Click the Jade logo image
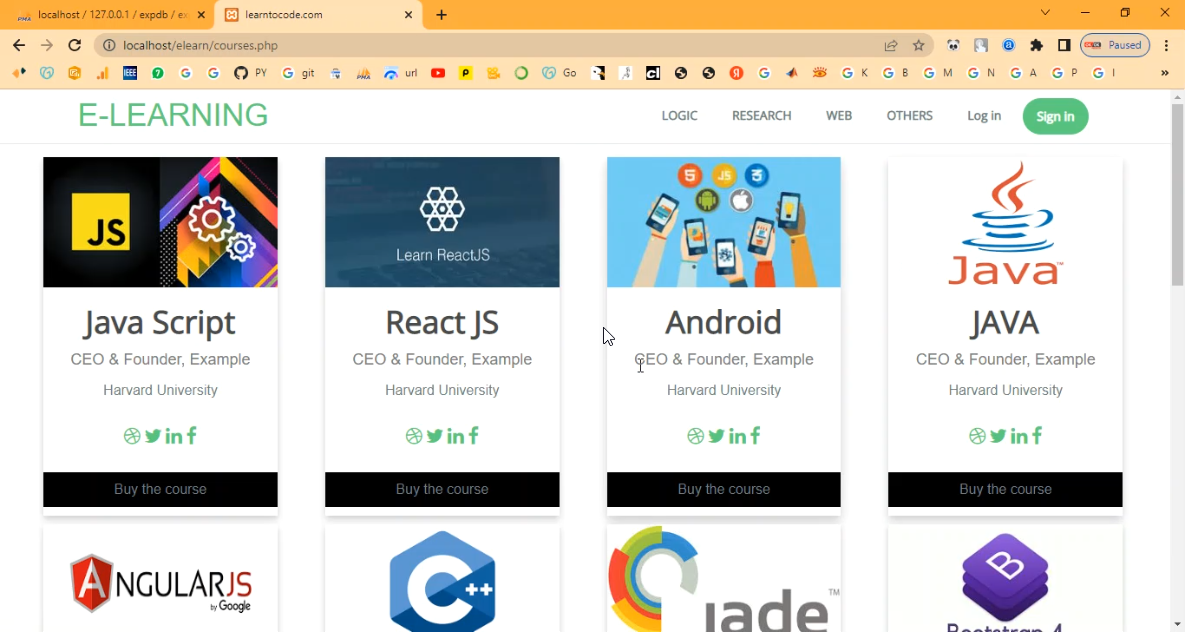Image resolution: width=1185 pixels, height=632 pixels. [x=723, y=579]
